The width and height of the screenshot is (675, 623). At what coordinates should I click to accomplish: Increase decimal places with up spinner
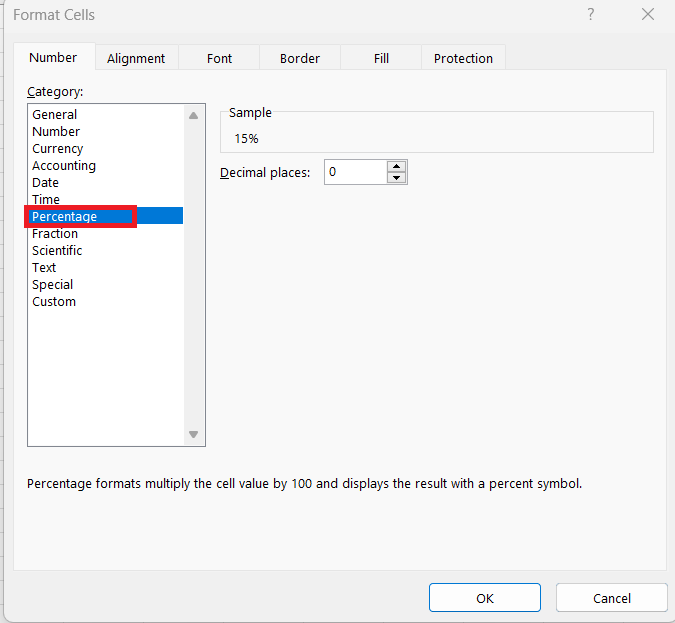tap(396, 166)
